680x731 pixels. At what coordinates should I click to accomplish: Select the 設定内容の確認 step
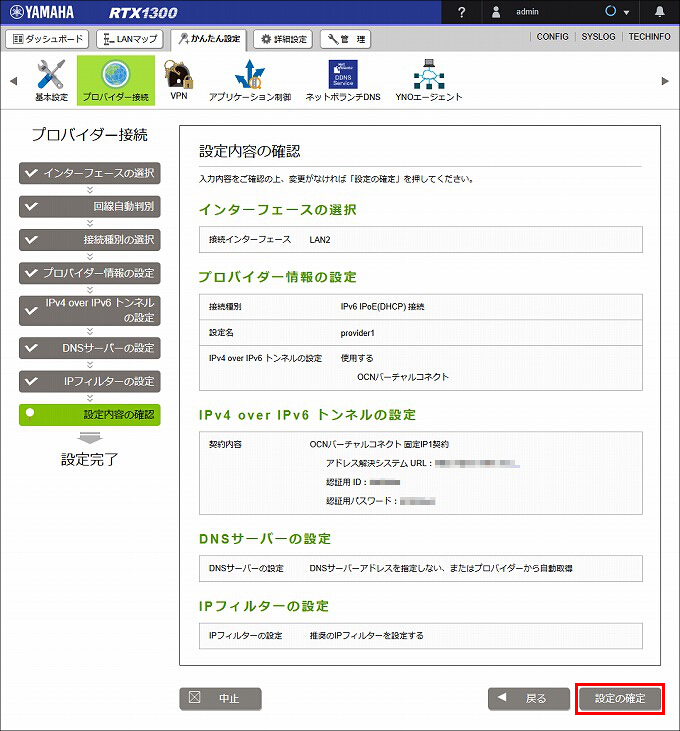[89, 414]
